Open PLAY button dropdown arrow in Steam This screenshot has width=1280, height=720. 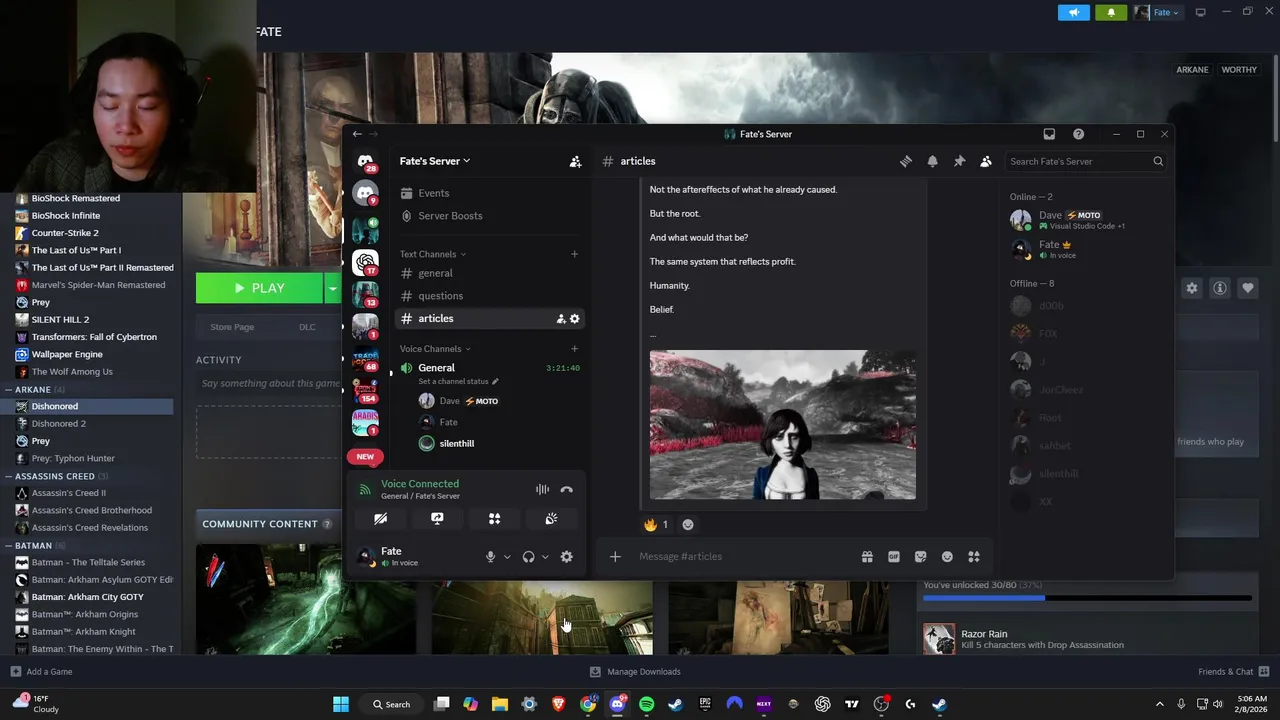click(332, 288)
